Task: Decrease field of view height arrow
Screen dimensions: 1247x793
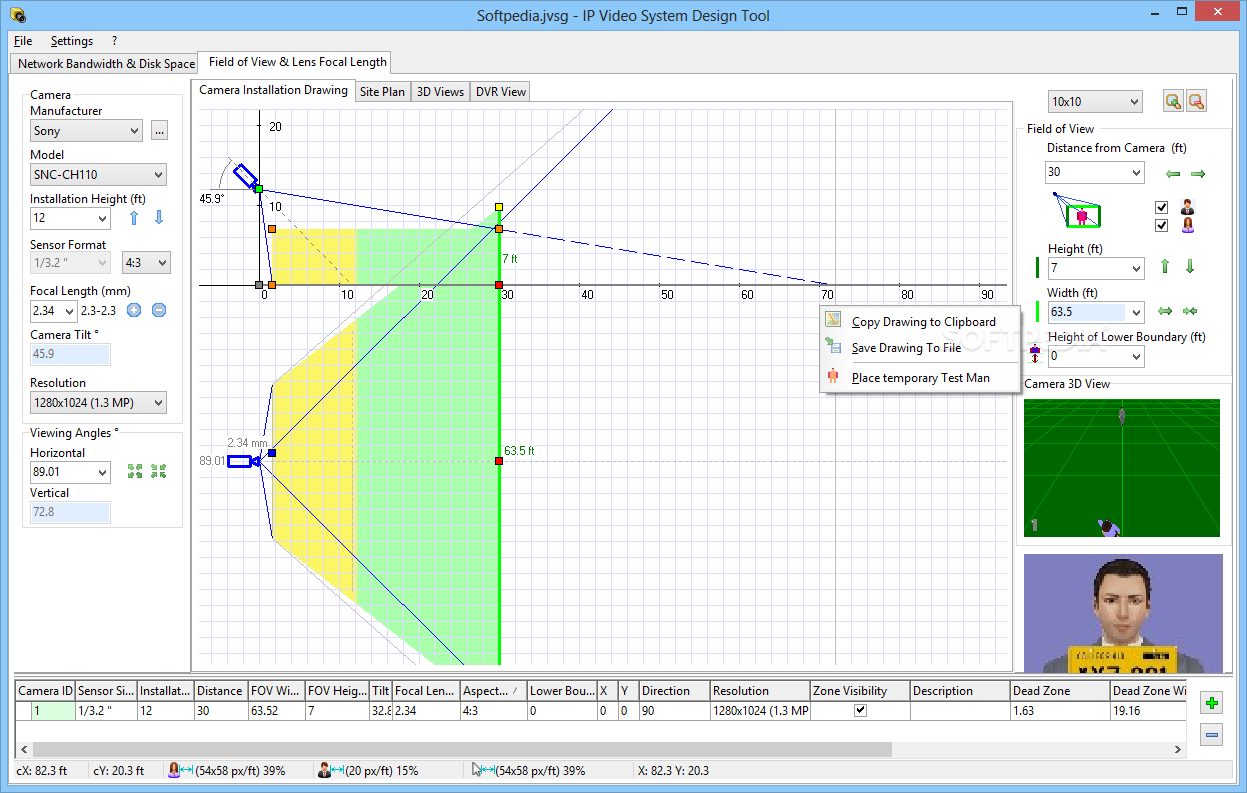Action: [x=1190, y=266]
